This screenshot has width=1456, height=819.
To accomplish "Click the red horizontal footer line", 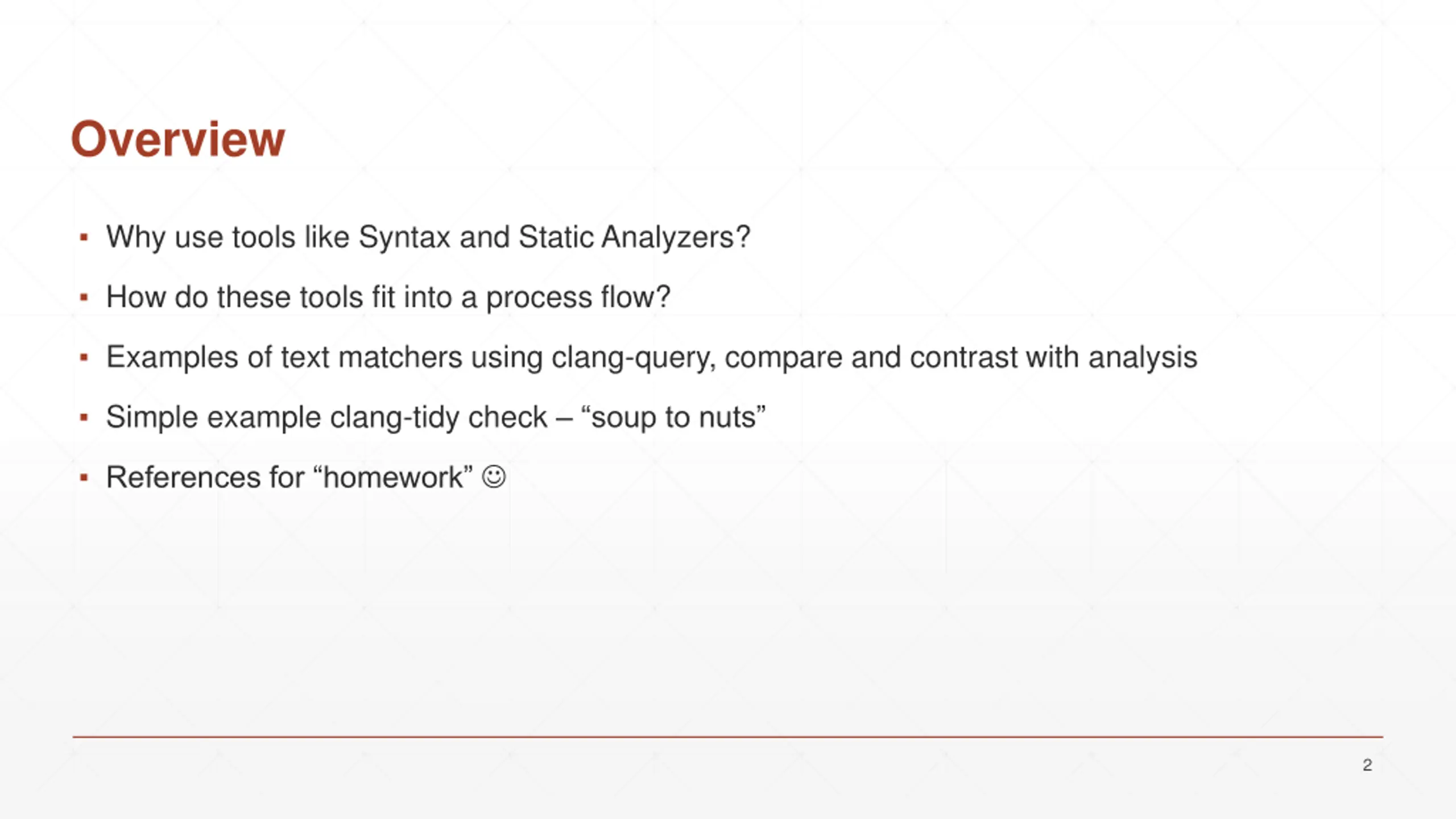I will pos(728,737).
